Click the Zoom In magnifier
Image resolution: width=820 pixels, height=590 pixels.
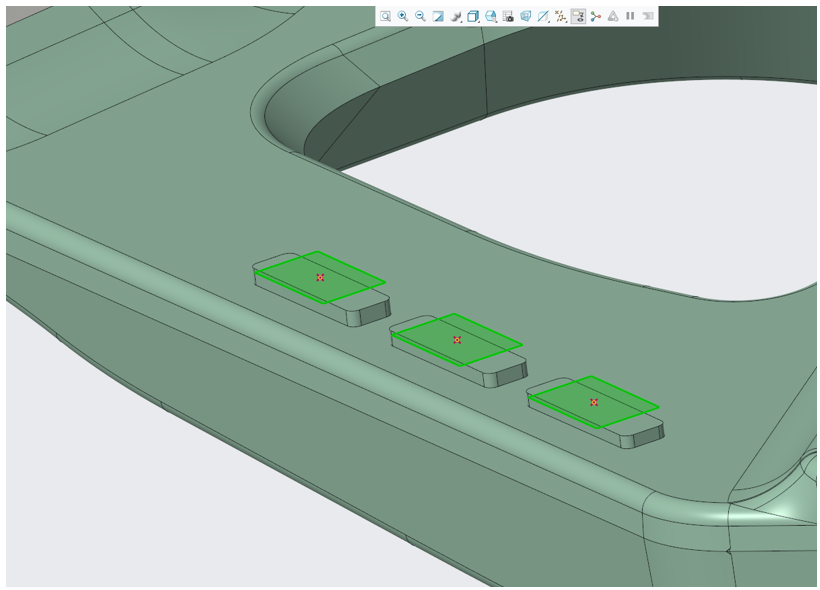(x=403, y=16)
